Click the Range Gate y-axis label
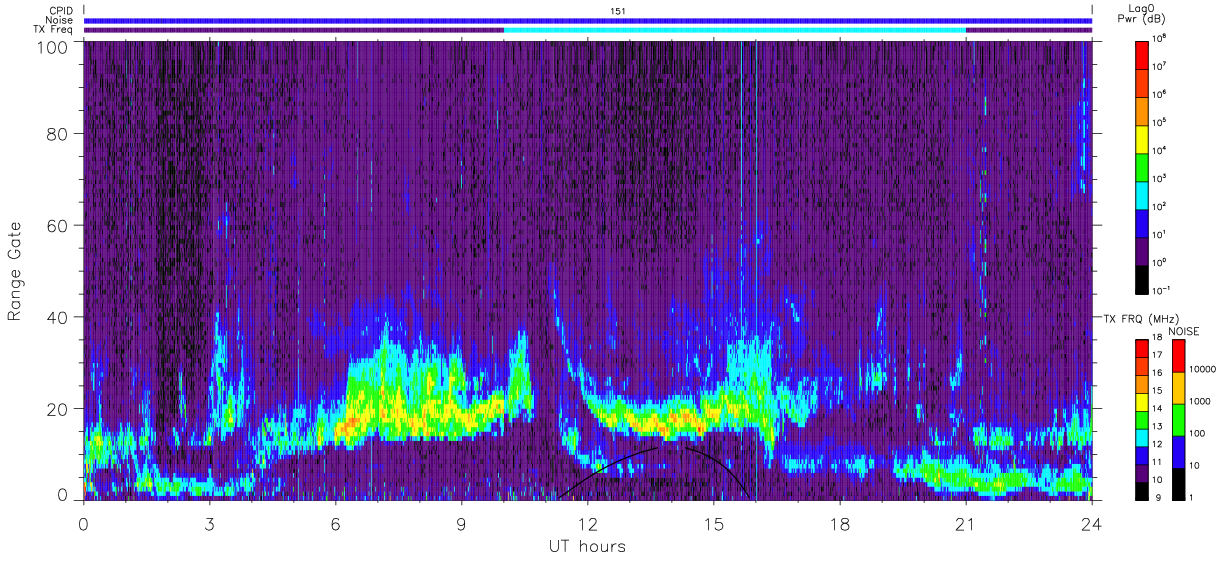1228x567 pixels. (x=16, y=271)
